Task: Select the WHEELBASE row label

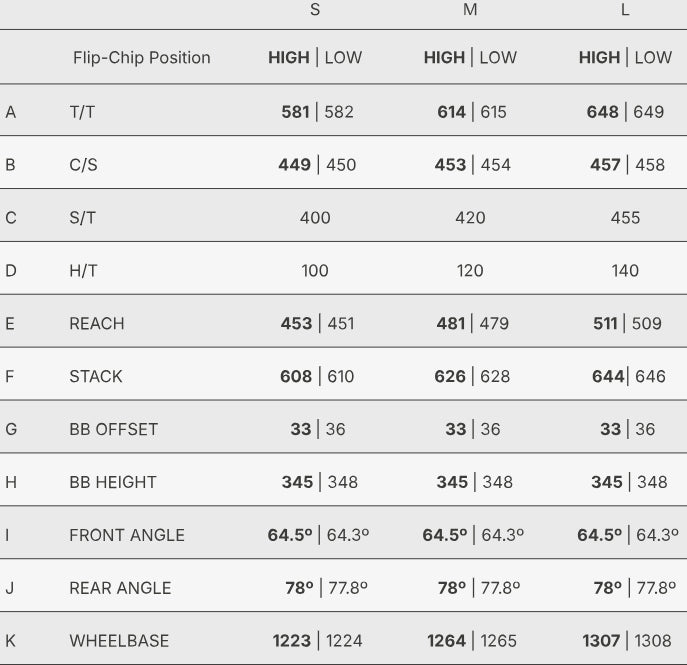Action: (x=119, y=641)
